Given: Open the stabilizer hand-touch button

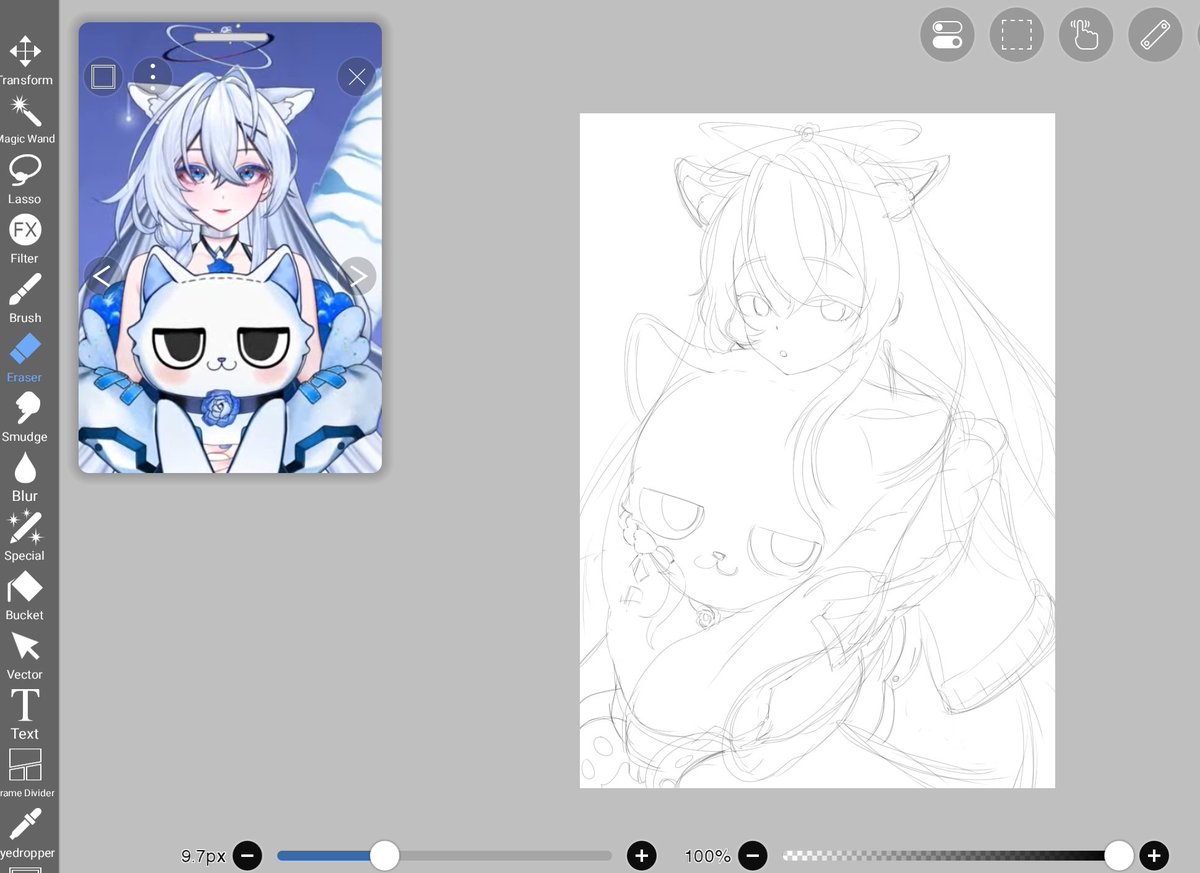Looking at the screenshot, I should 1086,35.
